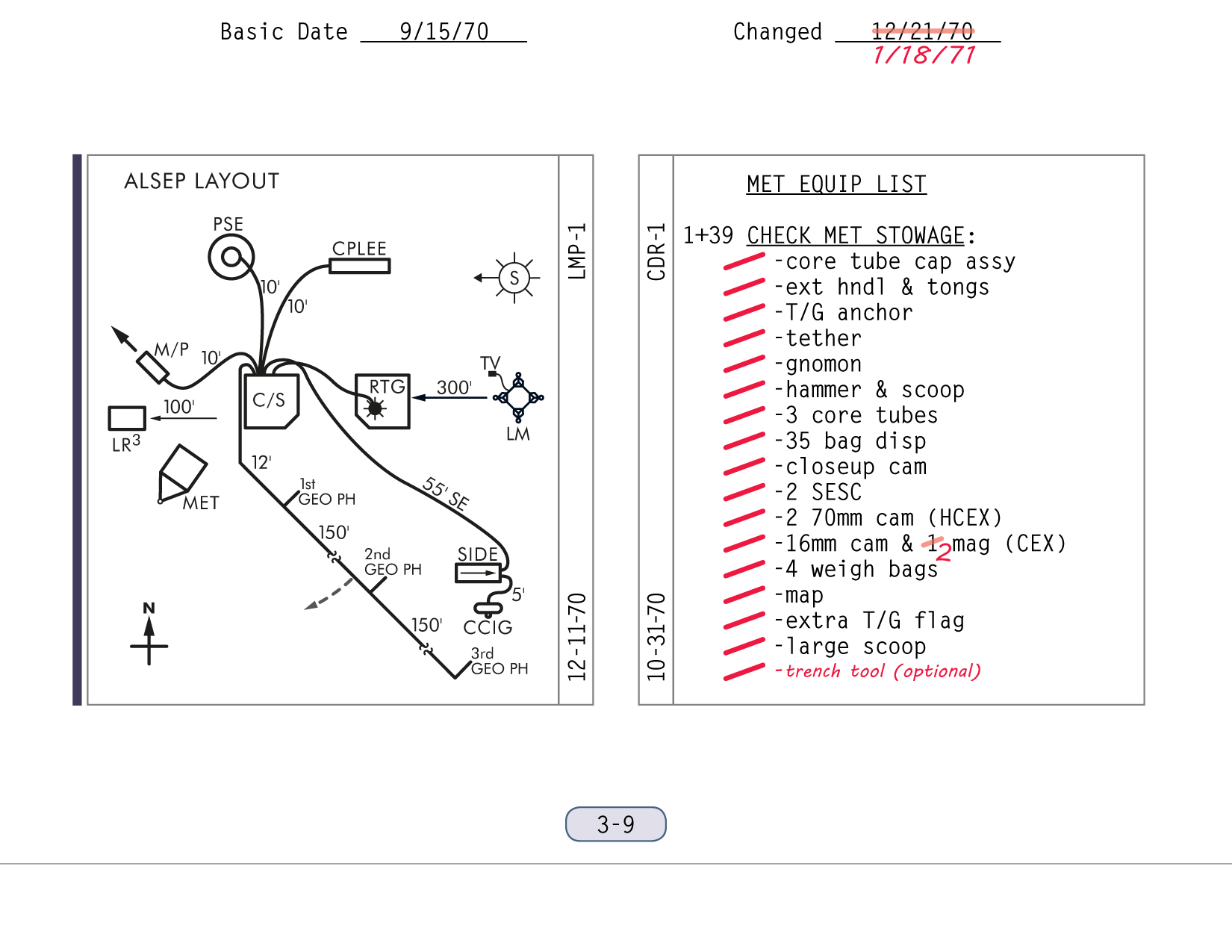Screen dimensions: 1232x952
Task: Click the sun symbol marked S
Action: click(514, 278)
